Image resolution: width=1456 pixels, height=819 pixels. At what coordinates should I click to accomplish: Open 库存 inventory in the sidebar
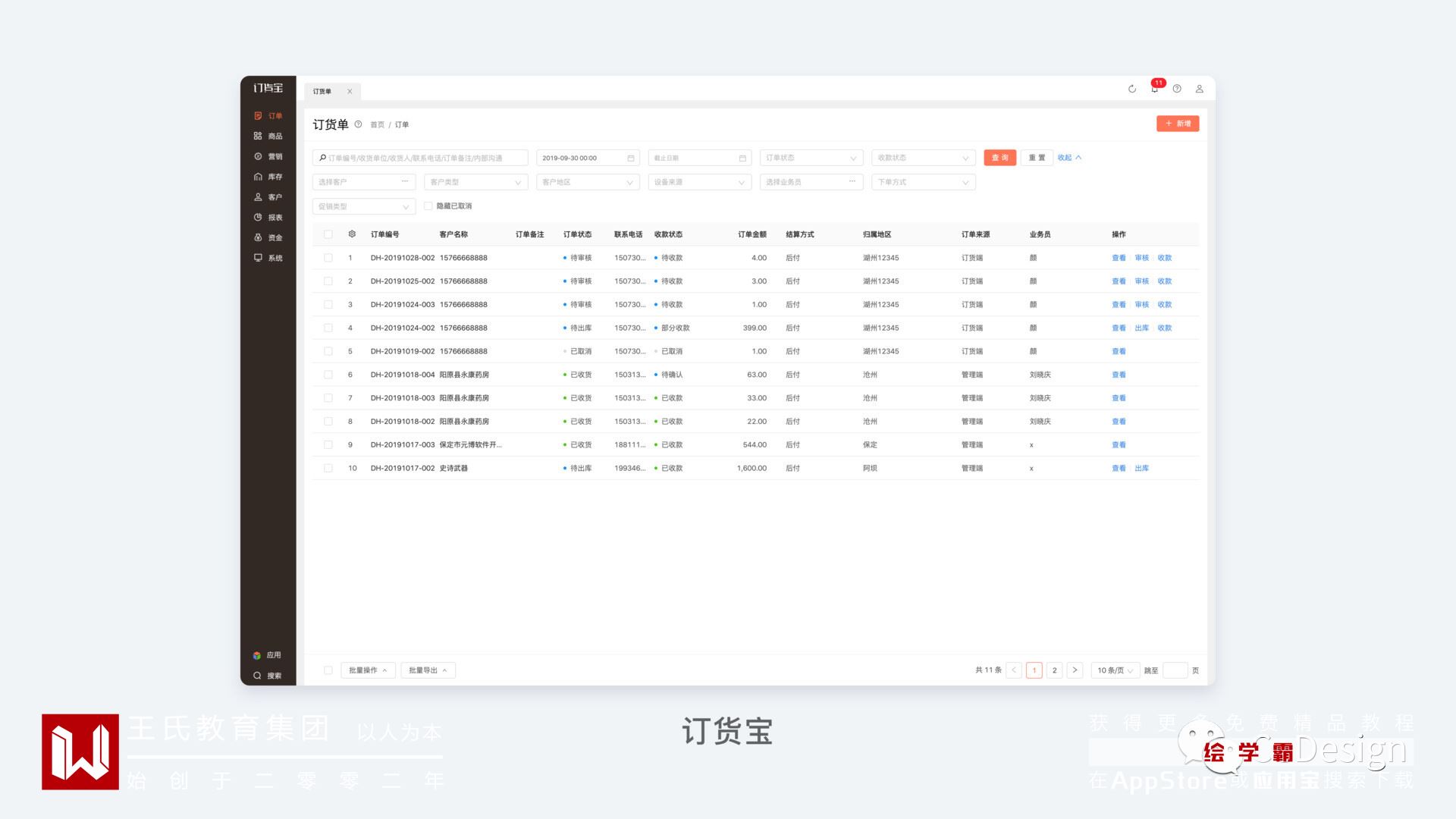point(268,177)
